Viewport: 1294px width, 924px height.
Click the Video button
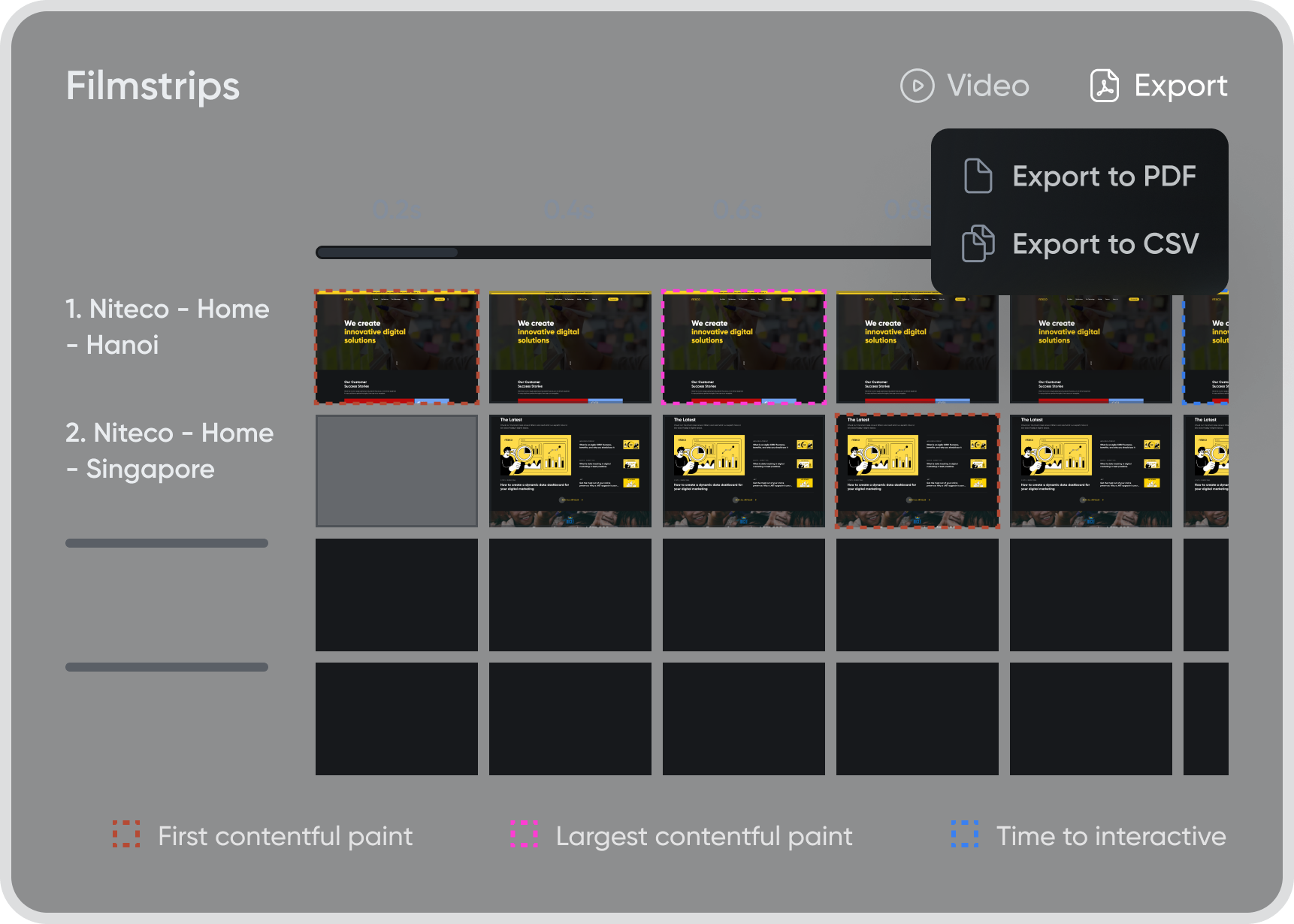964,86
